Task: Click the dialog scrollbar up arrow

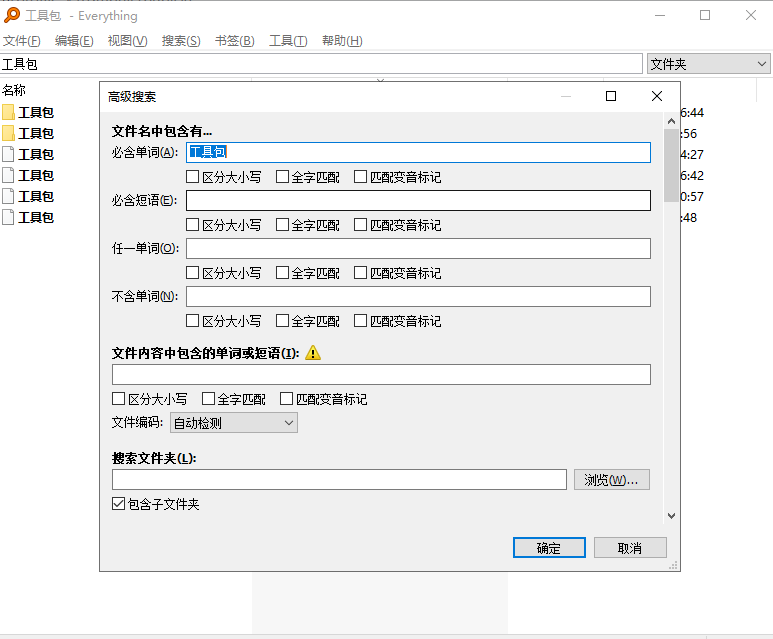Action: [671, 121]
